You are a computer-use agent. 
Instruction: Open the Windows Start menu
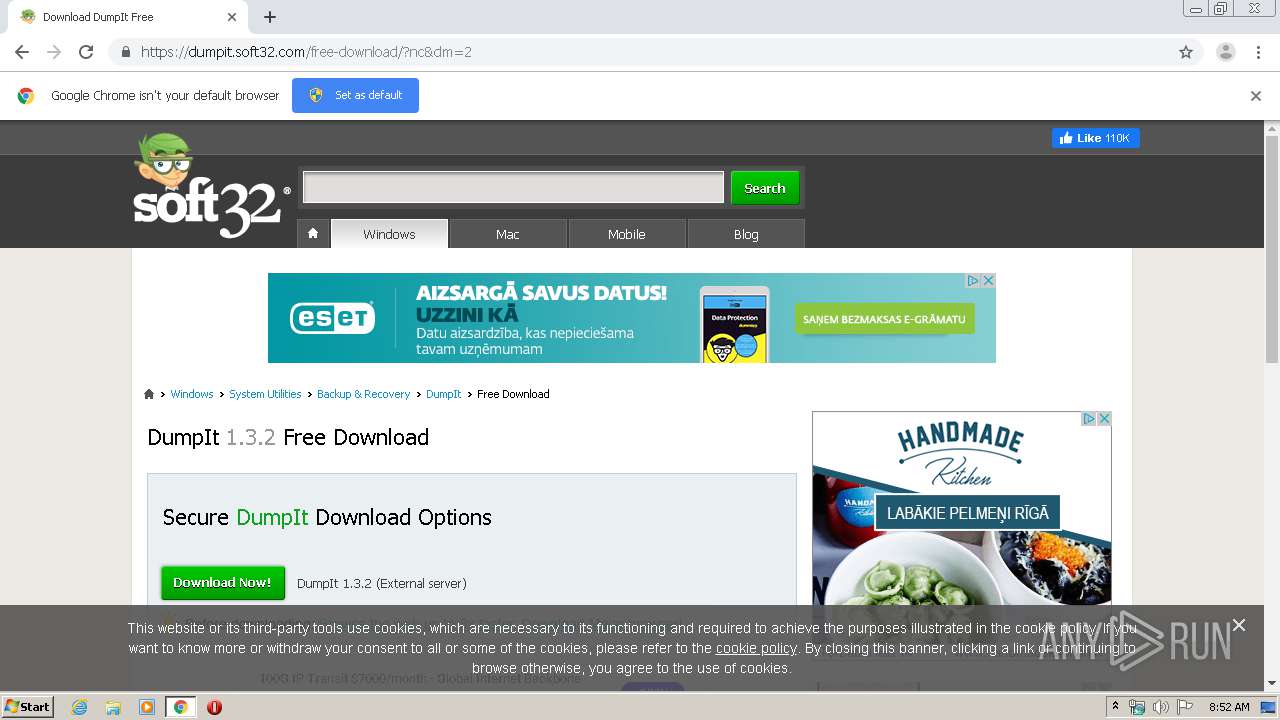pos(28,707)
